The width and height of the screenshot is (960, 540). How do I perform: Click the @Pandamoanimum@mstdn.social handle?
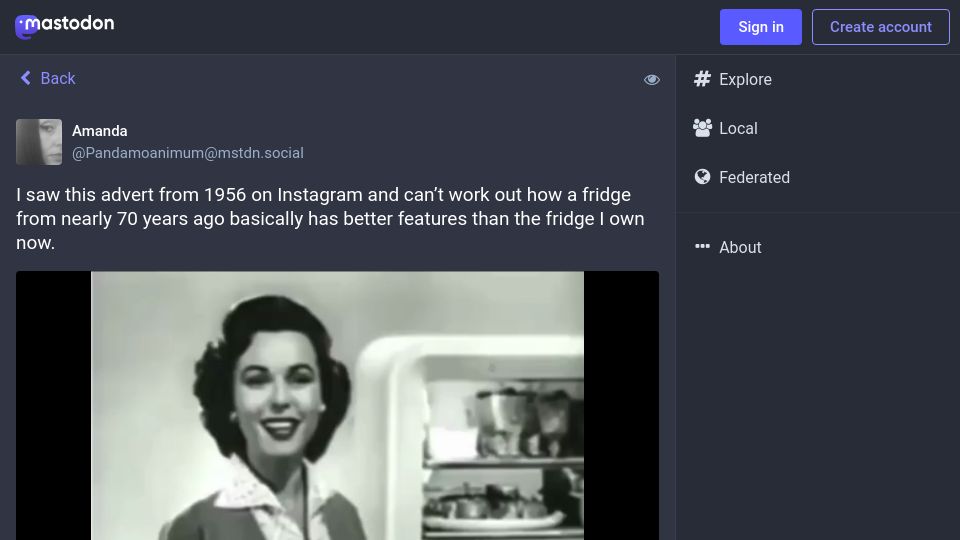pyautogui.click(x=188, y=153)
